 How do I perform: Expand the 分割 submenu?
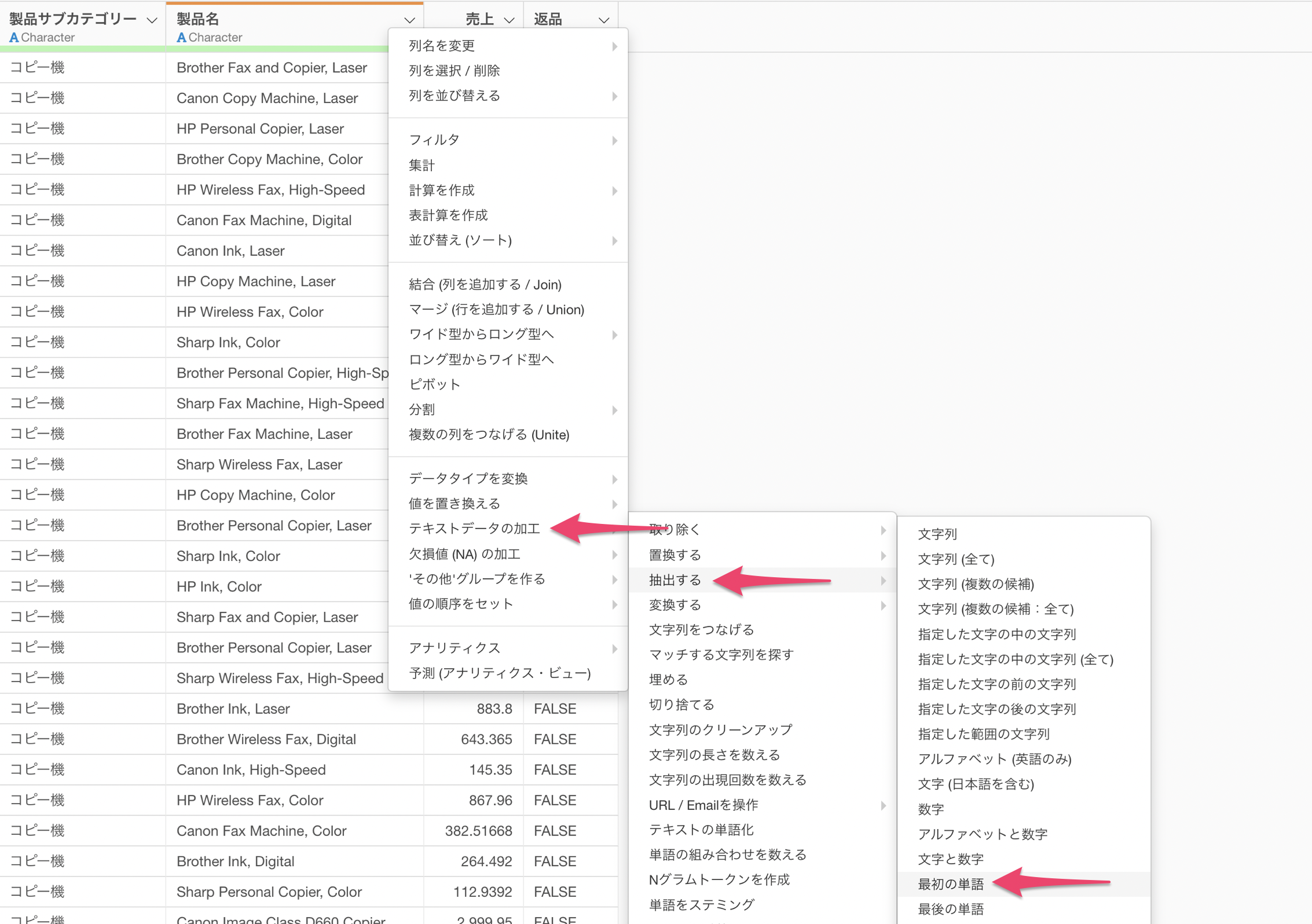click(508, 410)
